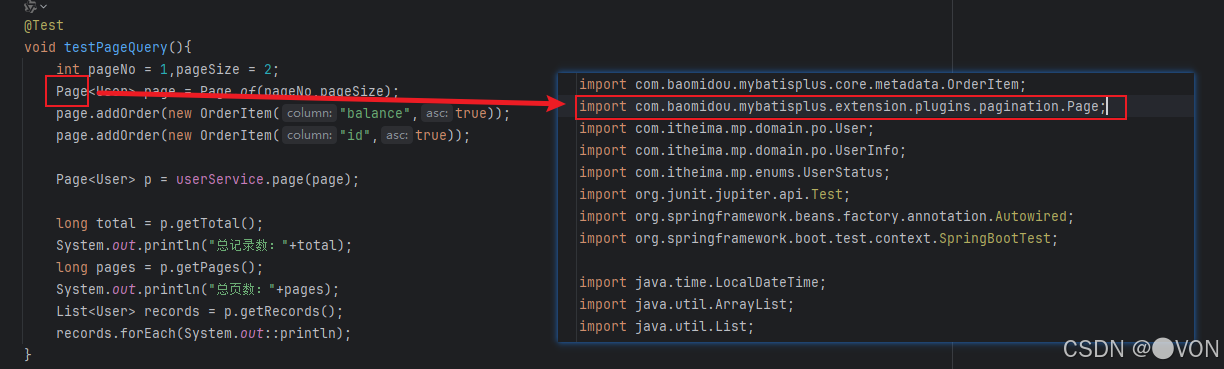Open the dropdown chevron beside the assistant icon
Screen dimensions: 1224x369
click(x=43, y=7)
